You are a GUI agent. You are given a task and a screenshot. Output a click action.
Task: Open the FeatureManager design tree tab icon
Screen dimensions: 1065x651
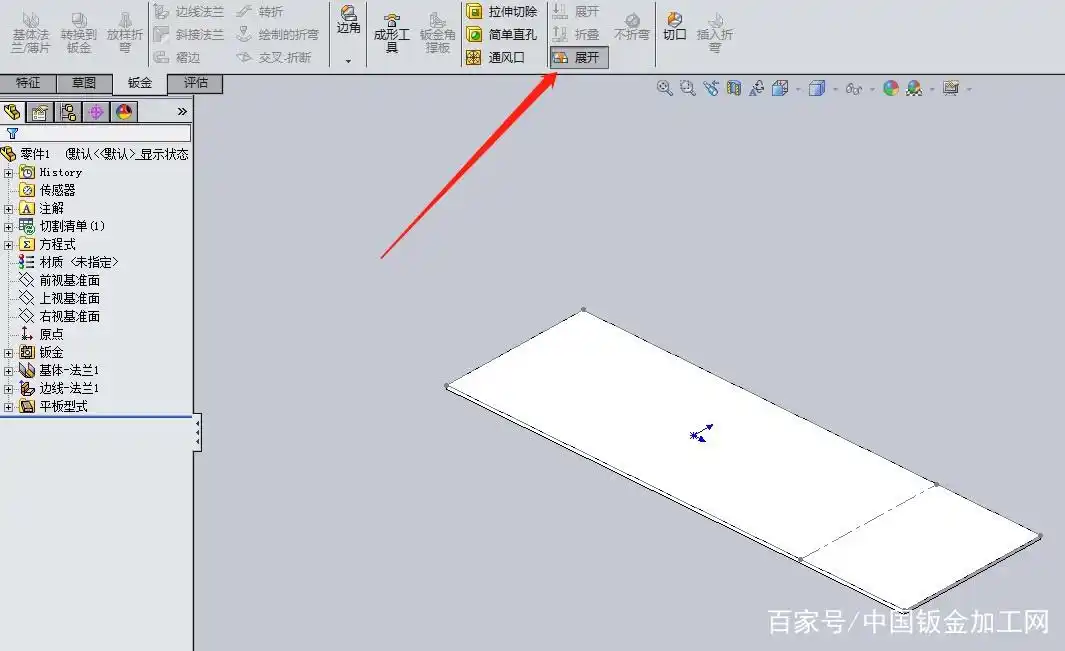(x=12, y=112)
